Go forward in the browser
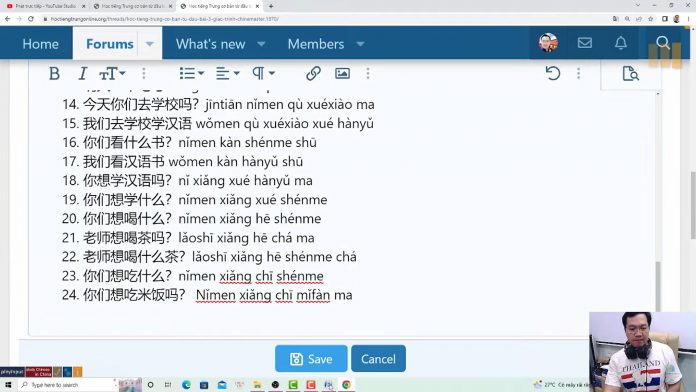 click(19, 19)
